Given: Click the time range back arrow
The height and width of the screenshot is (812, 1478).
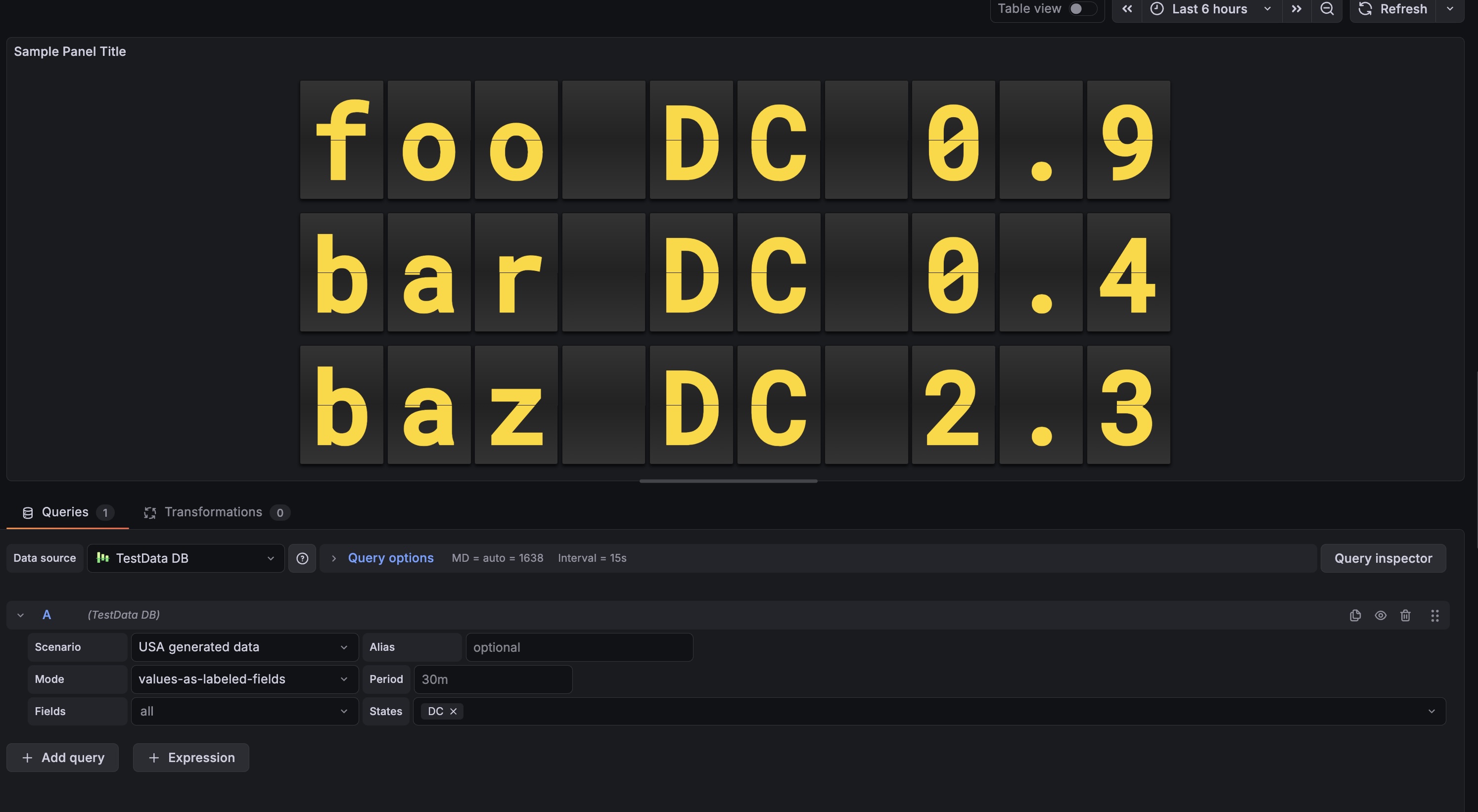Looking at the screenshot, I should pos(1127,9).
